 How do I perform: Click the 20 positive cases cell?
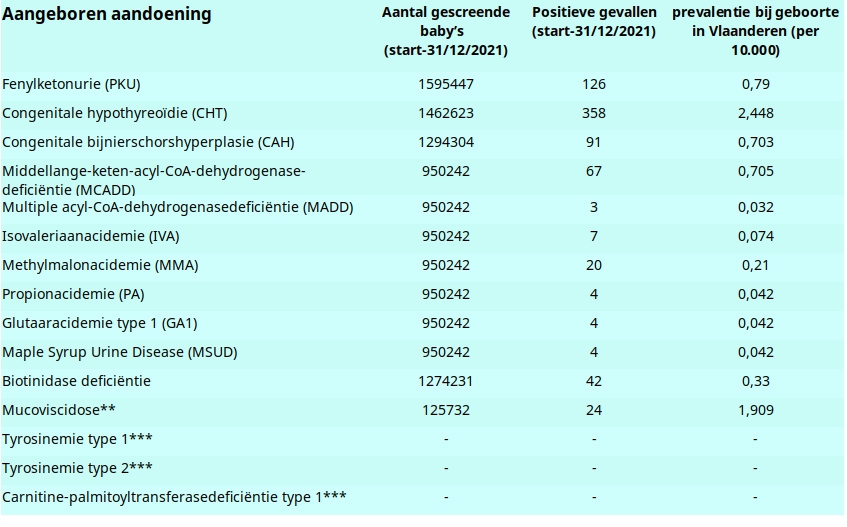[594, 266]
